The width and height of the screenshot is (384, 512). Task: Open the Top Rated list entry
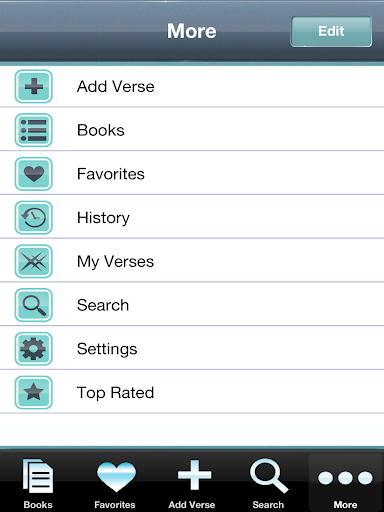click(192, 392)
